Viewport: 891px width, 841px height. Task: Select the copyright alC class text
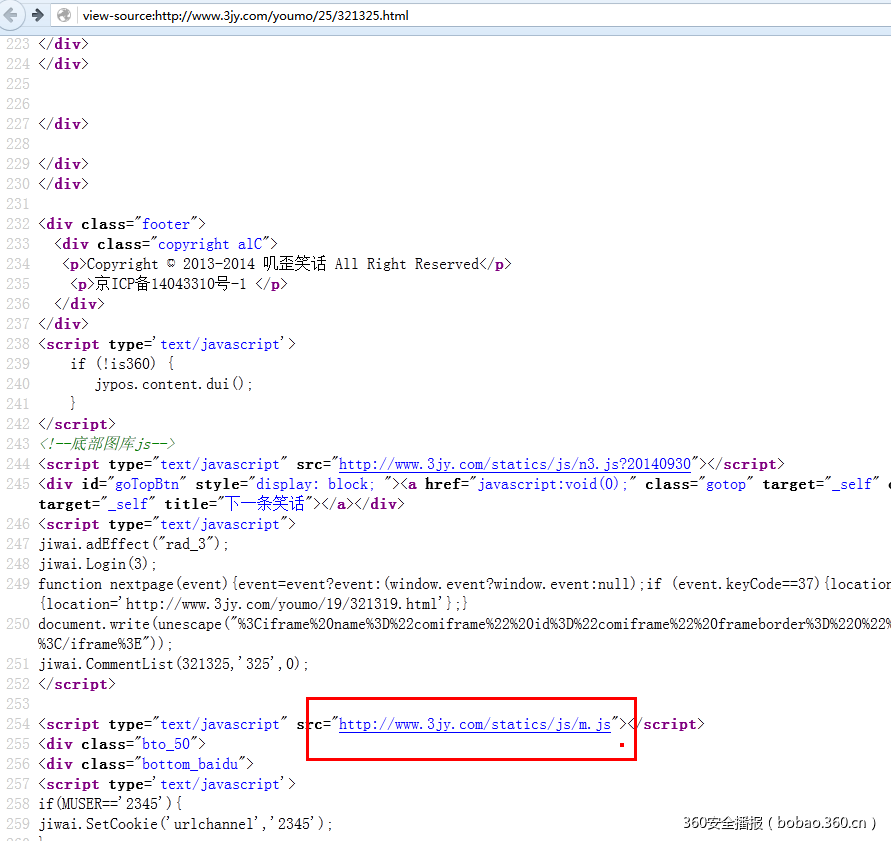click(211, 243)
